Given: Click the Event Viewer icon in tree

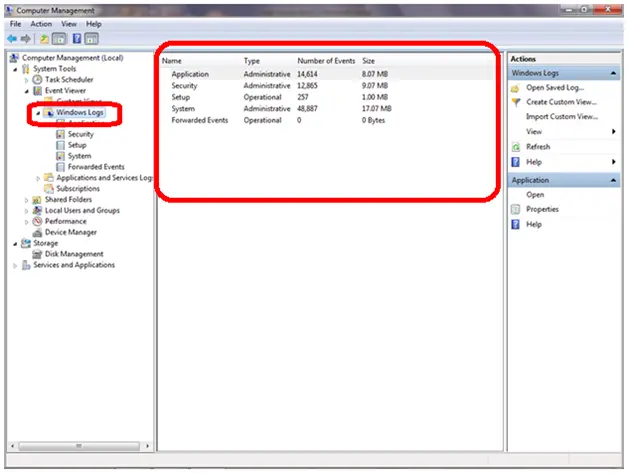Looking at the screenshot, I should pos(37,91).
